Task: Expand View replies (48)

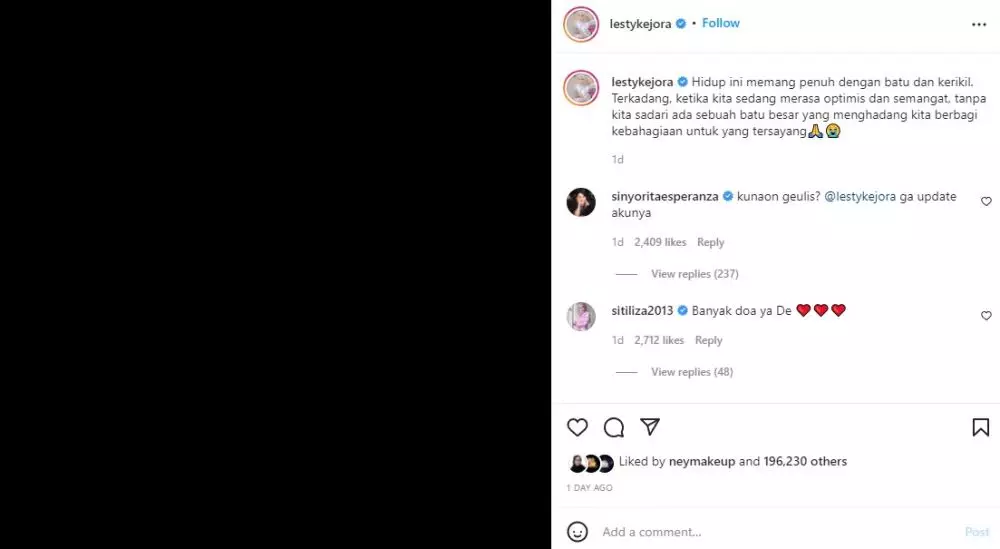Action: tap(691, 372)
